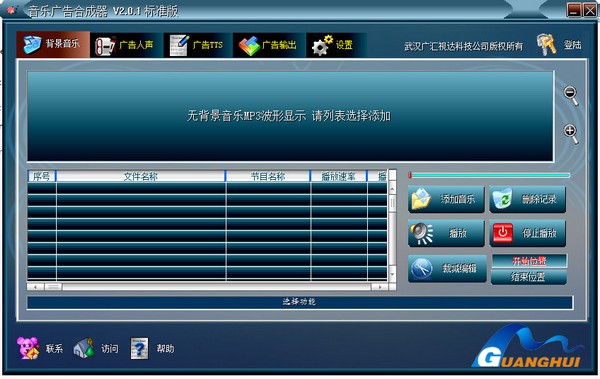This screenshot has height=379, width=600.
Task: Click the playback progress slider
Action: tap(489, 175)
